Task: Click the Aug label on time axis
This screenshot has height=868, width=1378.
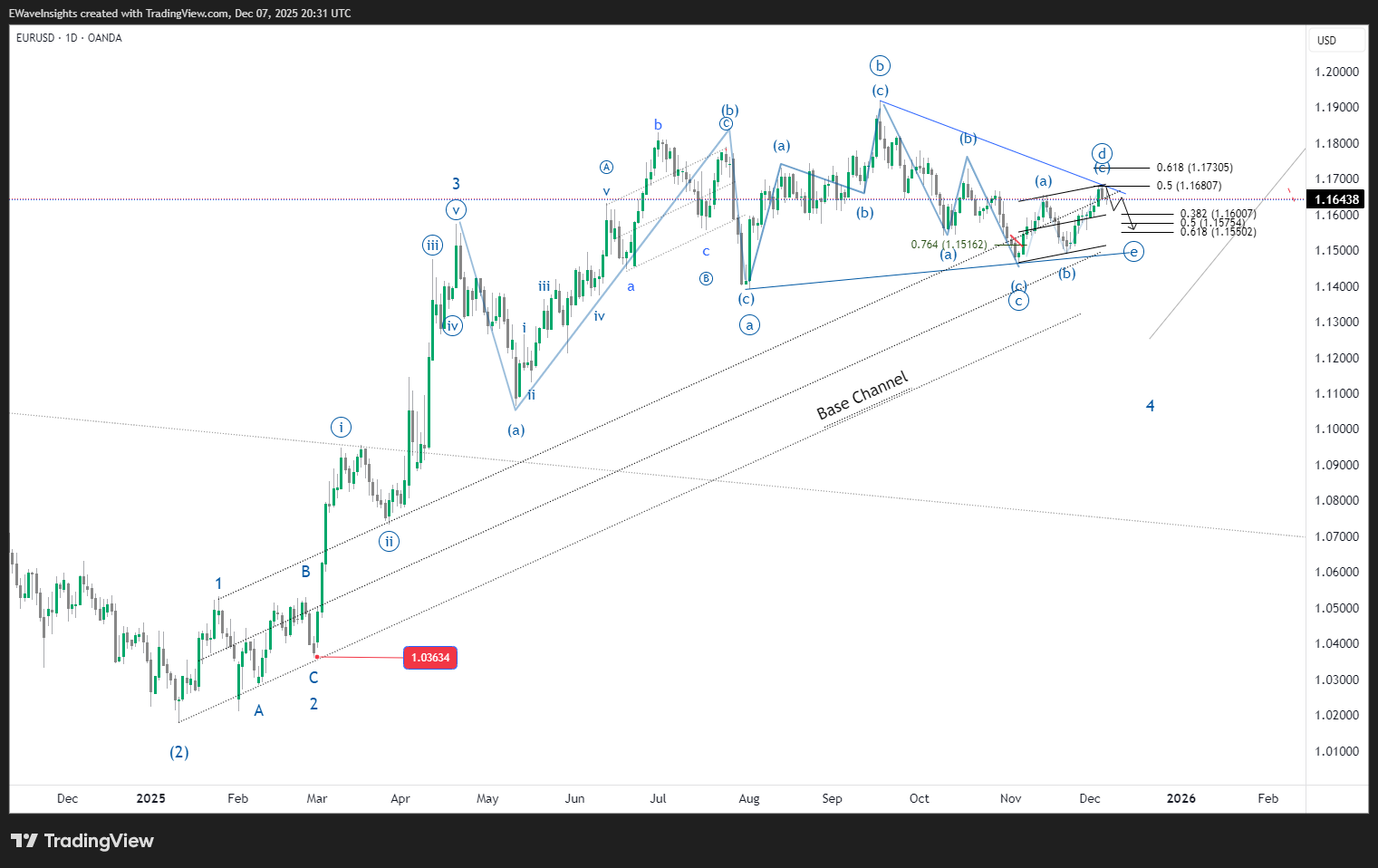Action: click(749, 799)
